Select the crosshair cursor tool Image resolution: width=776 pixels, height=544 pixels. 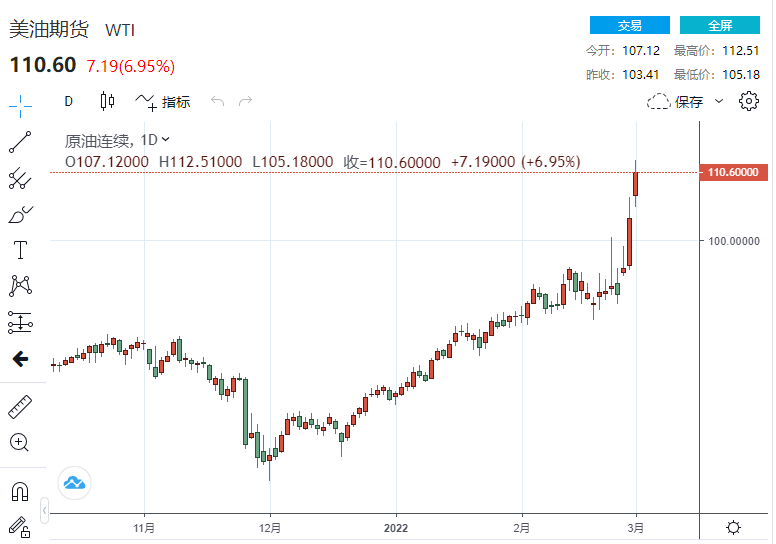(x=20, y=103)
